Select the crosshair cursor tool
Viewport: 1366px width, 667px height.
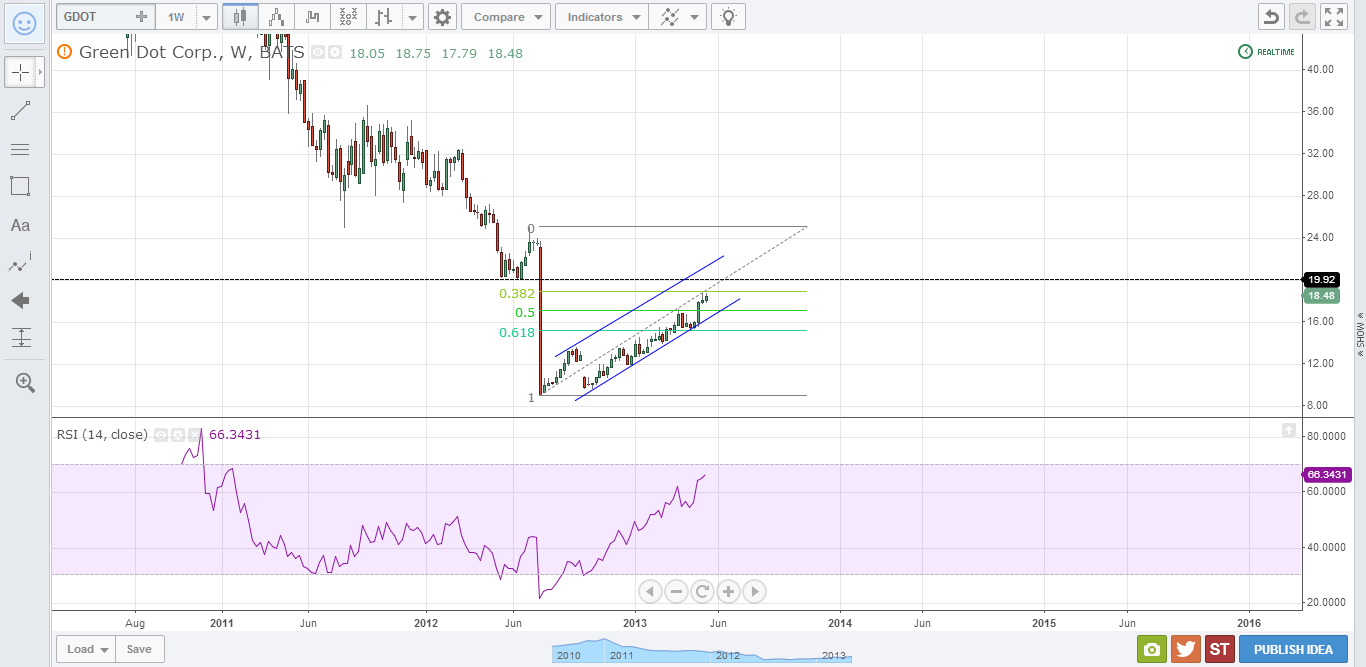pos(20,73)
